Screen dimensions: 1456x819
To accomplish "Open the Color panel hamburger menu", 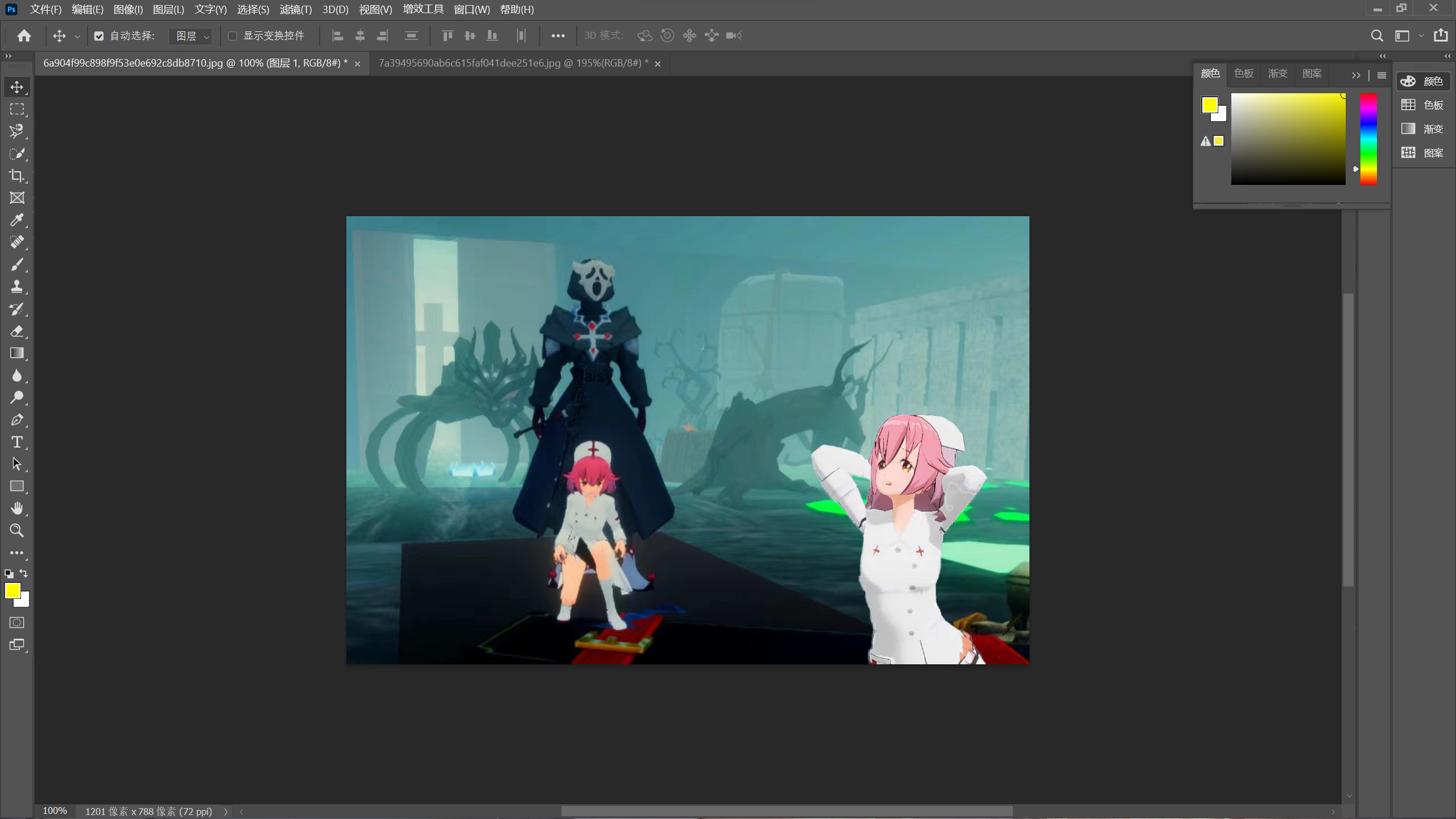I will click(1381, 75).
